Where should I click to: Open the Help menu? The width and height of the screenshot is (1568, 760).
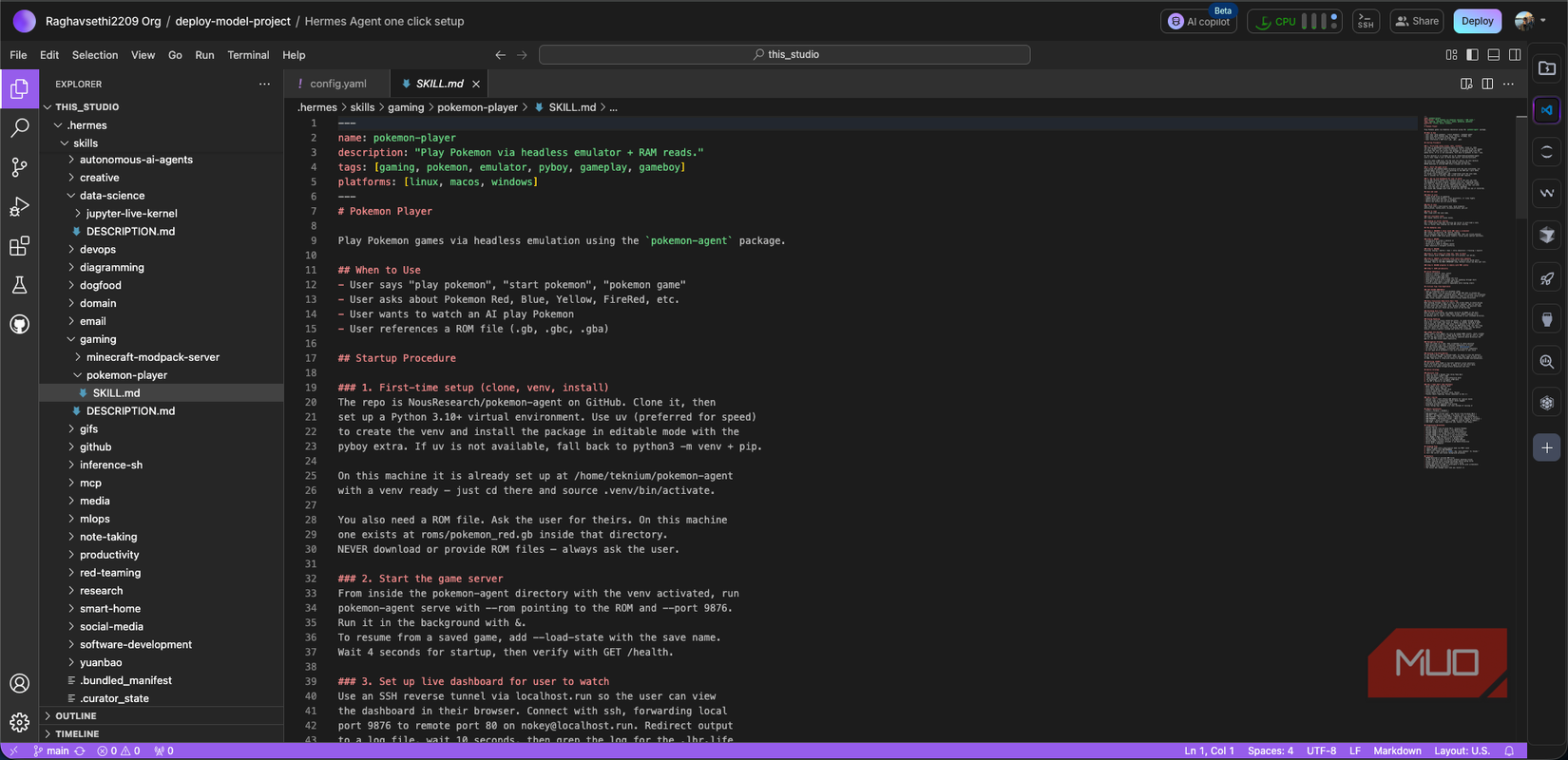(x=294, y=55)
